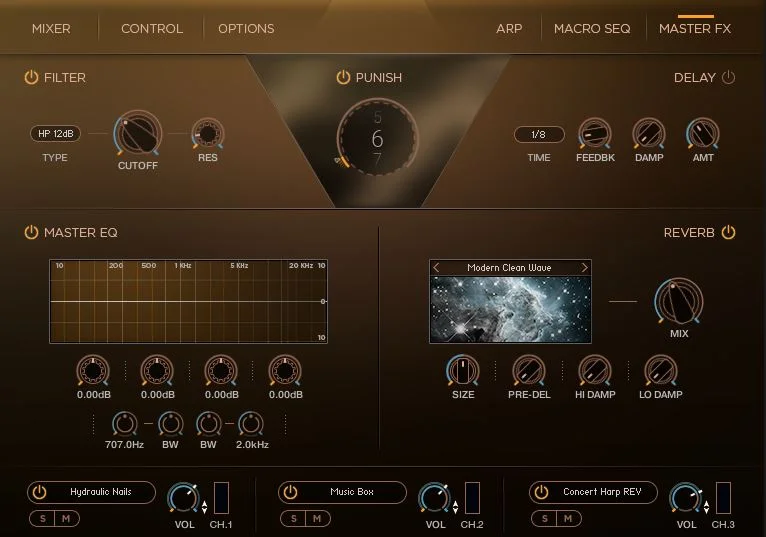Click the filter Cutoff knob
This screenshot has height=537, width=766.
(138, 133)
